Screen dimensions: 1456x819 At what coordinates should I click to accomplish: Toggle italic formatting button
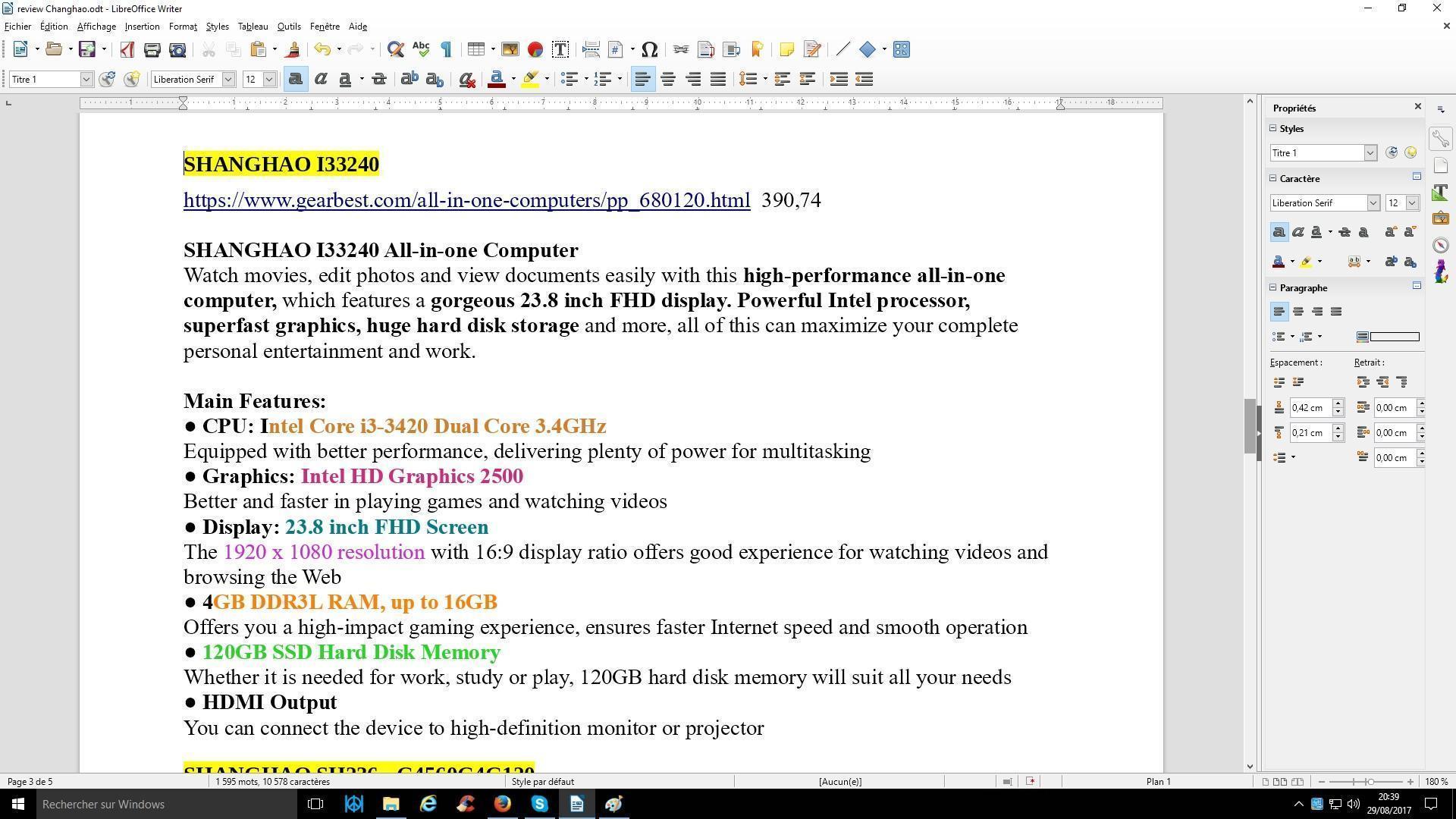pyautogui.click(x=321, y=80)
